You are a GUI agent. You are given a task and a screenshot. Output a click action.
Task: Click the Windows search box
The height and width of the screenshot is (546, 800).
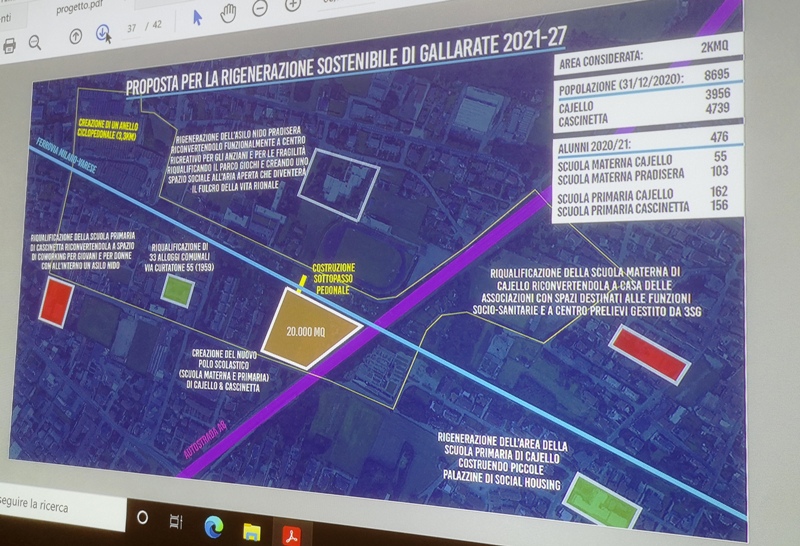pos(61,506)
